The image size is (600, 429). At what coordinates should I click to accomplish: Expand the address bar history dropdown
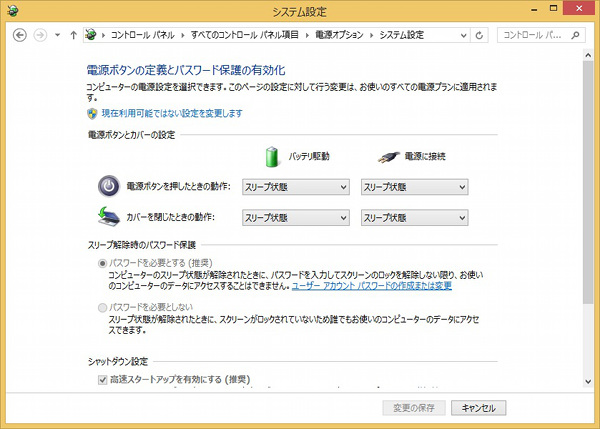pos(463,35)
